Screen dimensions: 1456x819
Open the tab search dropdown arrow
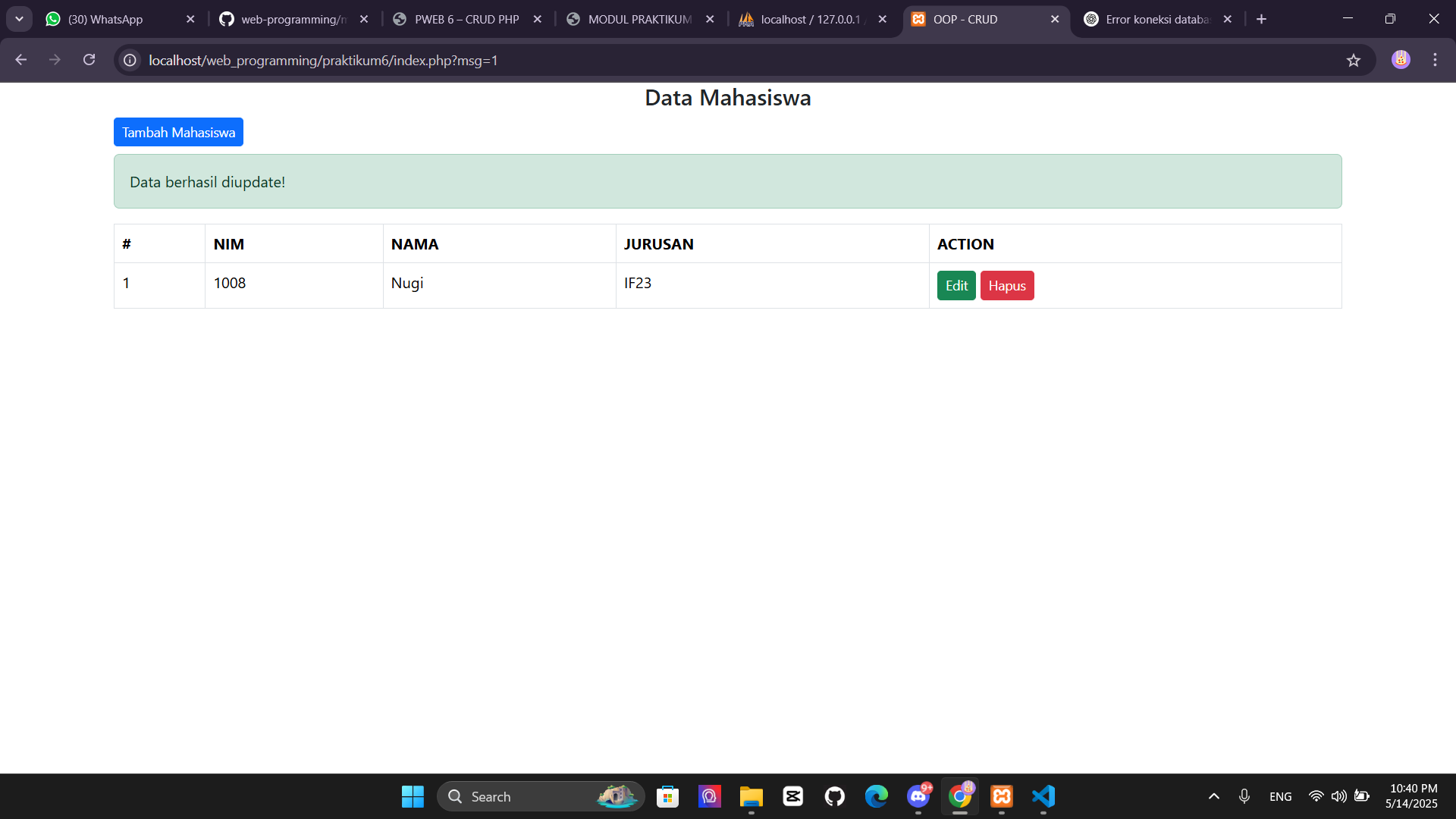point(19,19)
